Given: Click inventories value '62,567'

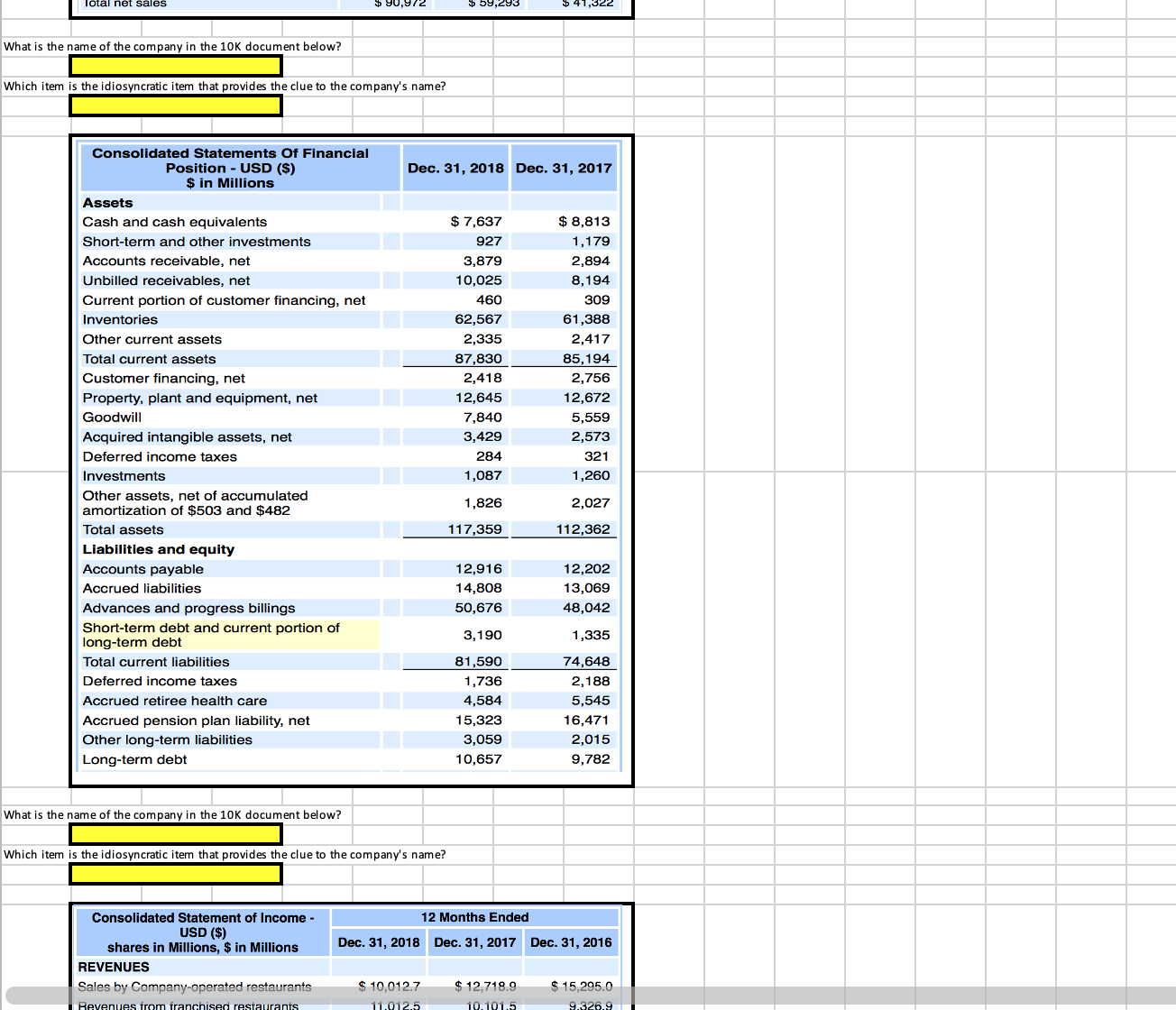Looking at the screenshot, I should click(479, 319).
